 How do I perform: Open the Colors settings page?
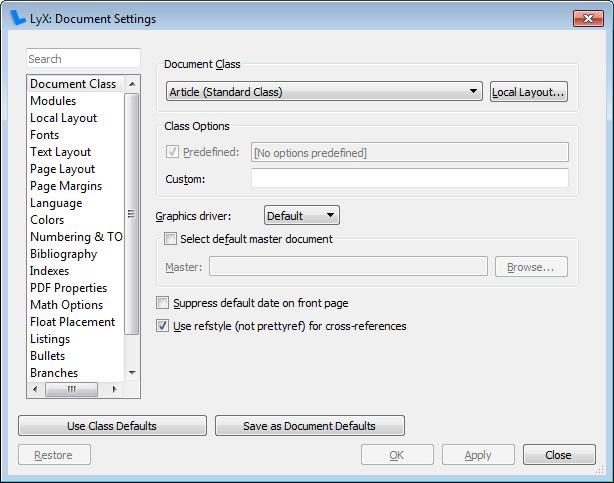76,220
